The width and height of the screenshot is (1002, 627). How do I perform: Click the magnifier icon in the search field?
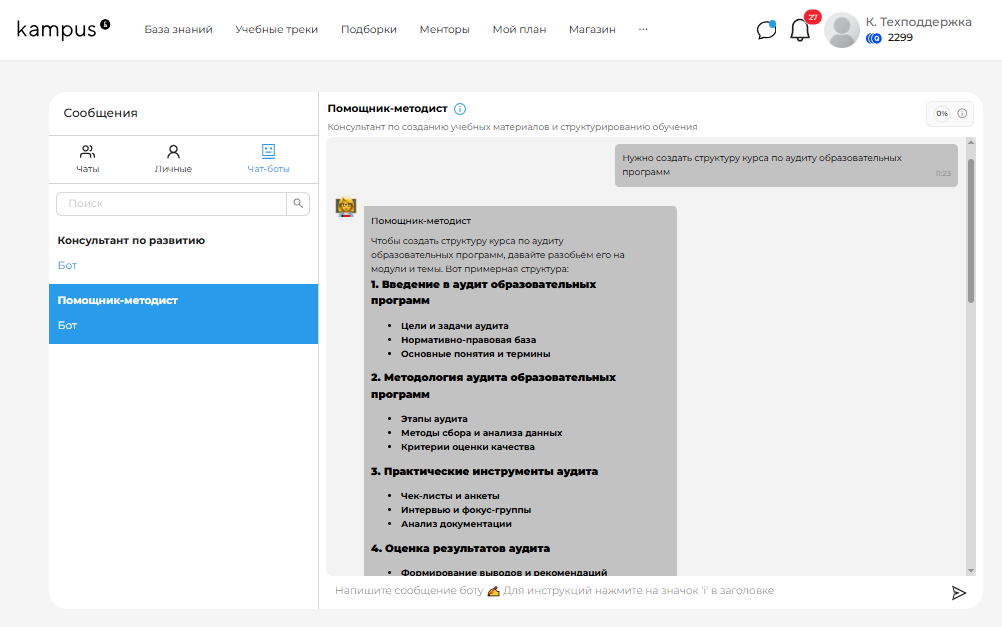point(298,203)
